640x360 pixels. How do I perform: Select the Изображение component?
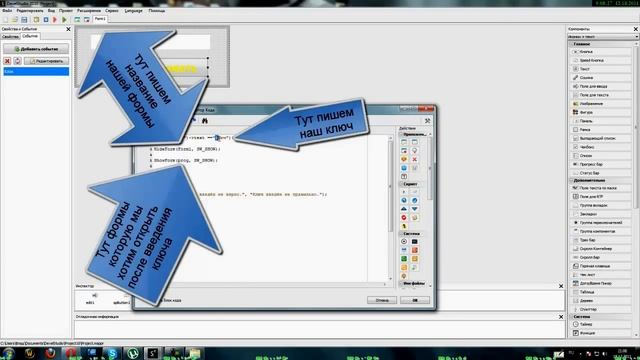(600, 104)
